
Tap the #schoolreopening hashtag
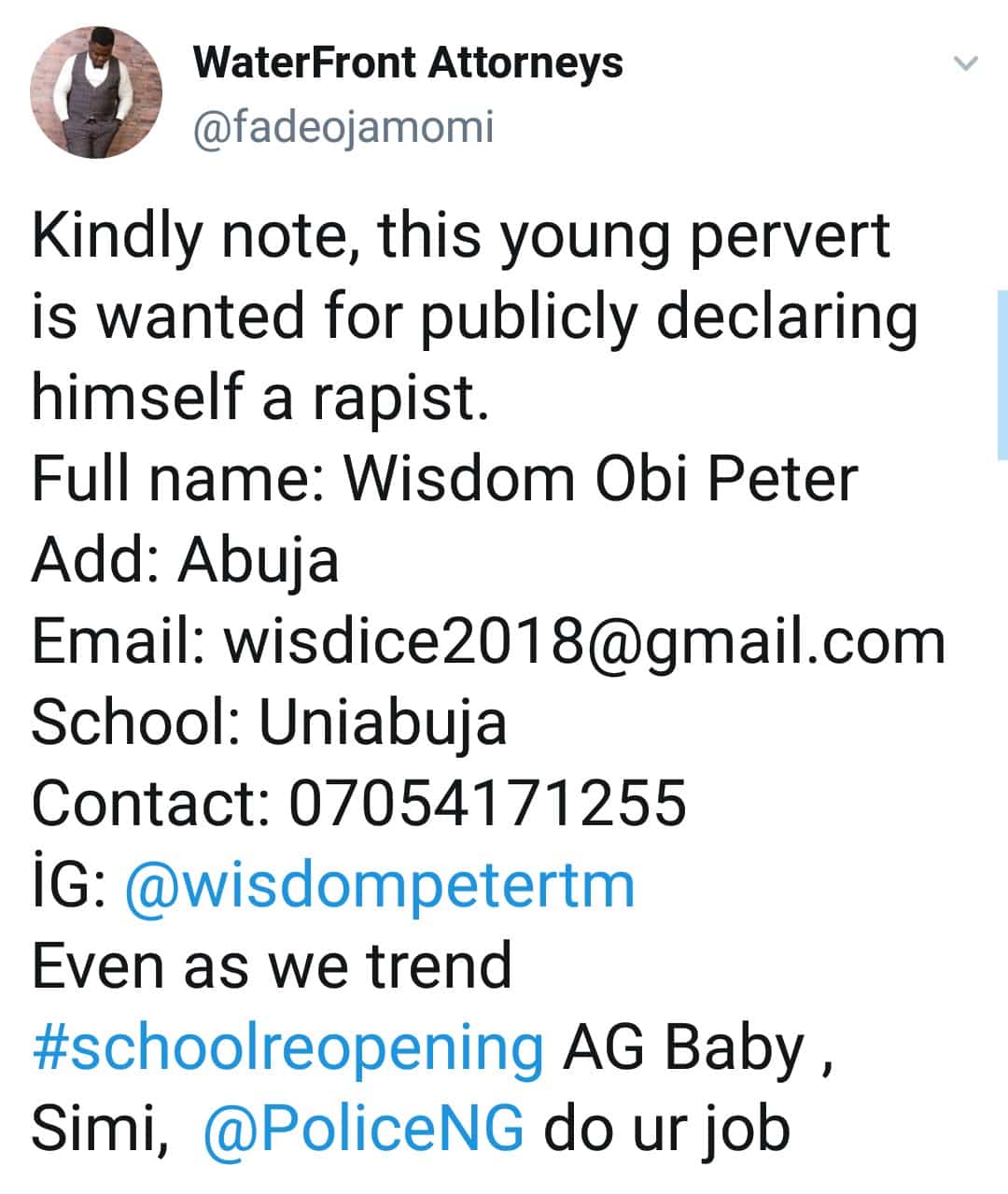tap(287, 1047)
